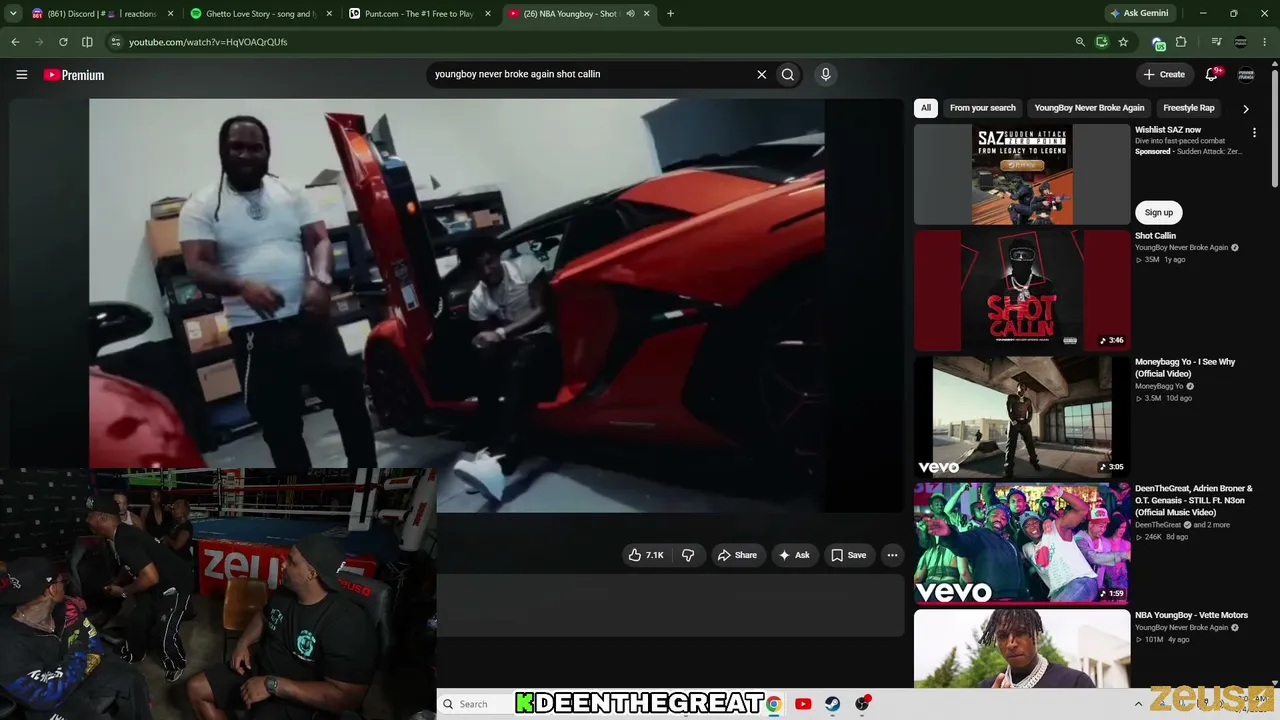Open the media controls icon in toolbar
Viewport: 1280px width, 720px height.
(1216, 42)
